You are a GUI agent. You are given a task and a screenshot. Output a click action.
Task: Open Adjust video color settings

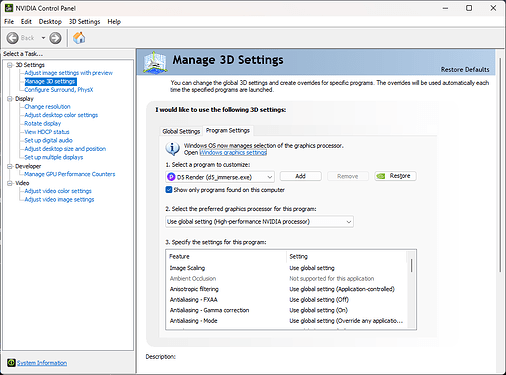pyautogui.click(x=58, y=191)
